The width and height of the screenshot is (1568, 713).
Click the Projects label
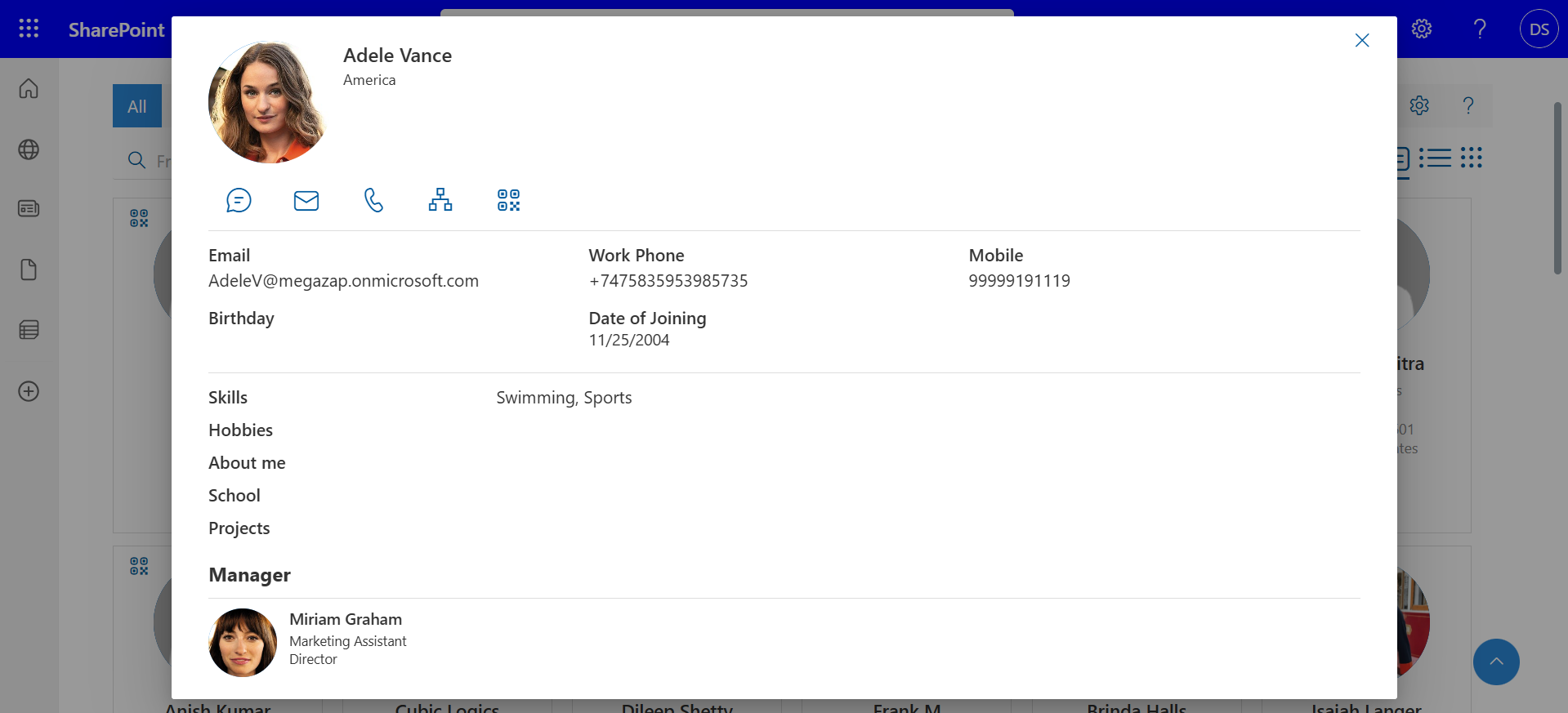tap(239, 528)
